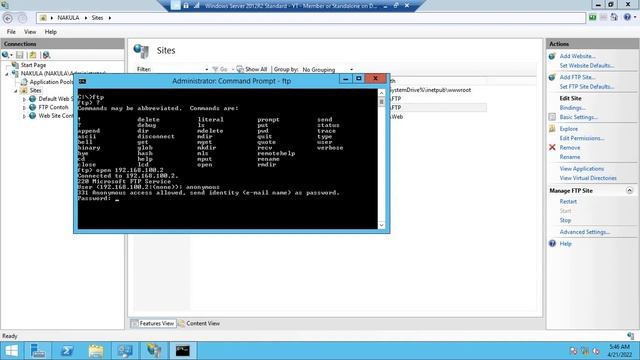Open the File menu
Image resolution: width=640 pixels, height=360 pixels.
pyautogui.click(x=11, y=32)
